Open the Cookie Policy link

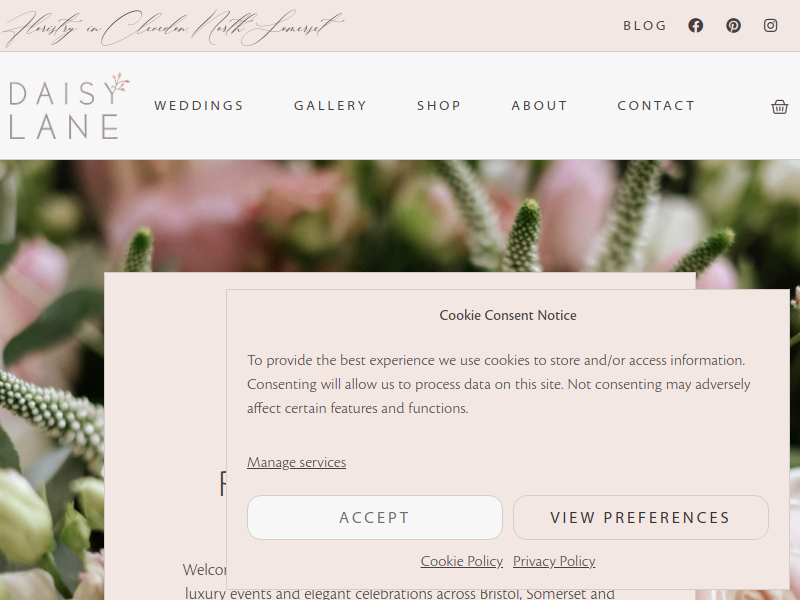point(462,561)
